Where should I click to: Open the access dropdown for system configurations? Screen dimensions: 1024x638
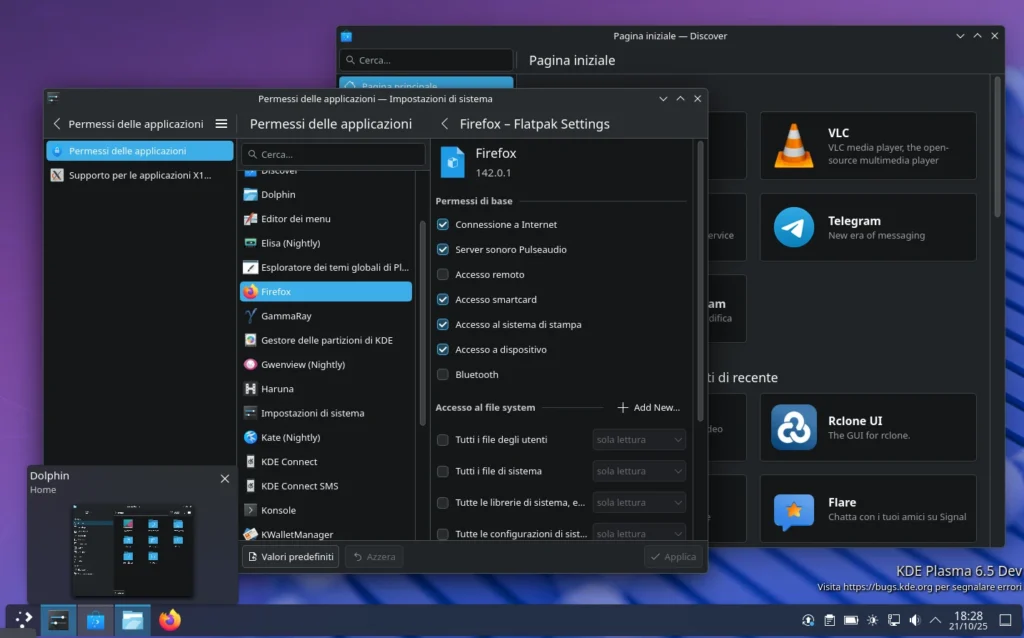pyautogui.click(x=638, y=533)
